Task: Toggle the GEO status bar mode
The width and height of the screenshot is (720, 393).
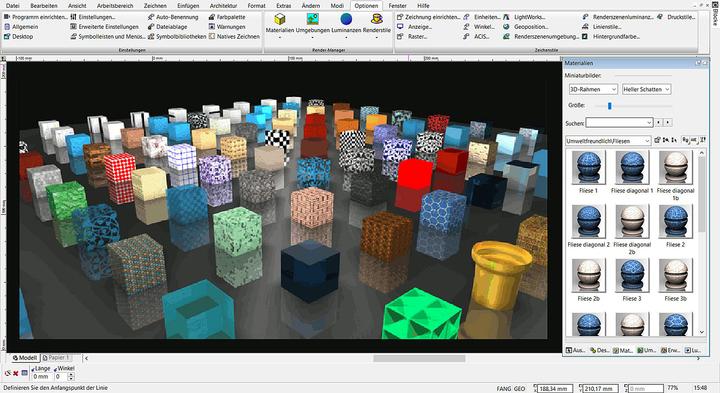Action: [x=519, y=388]
